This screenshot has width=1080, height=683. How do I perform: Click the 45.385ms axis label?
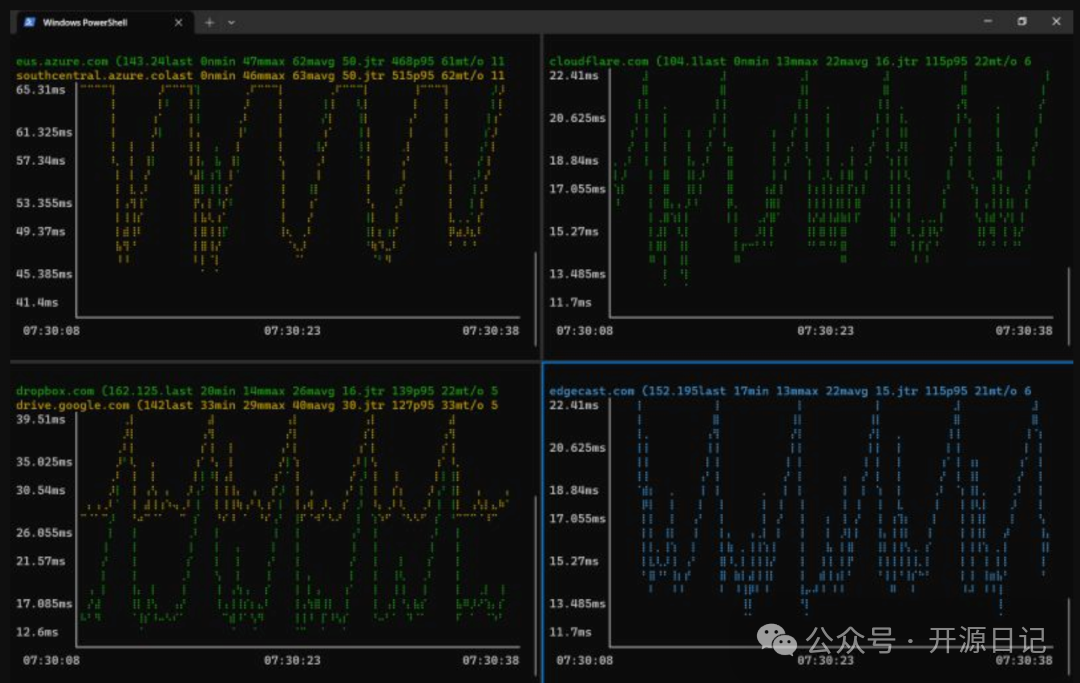(x=44, y=274)
